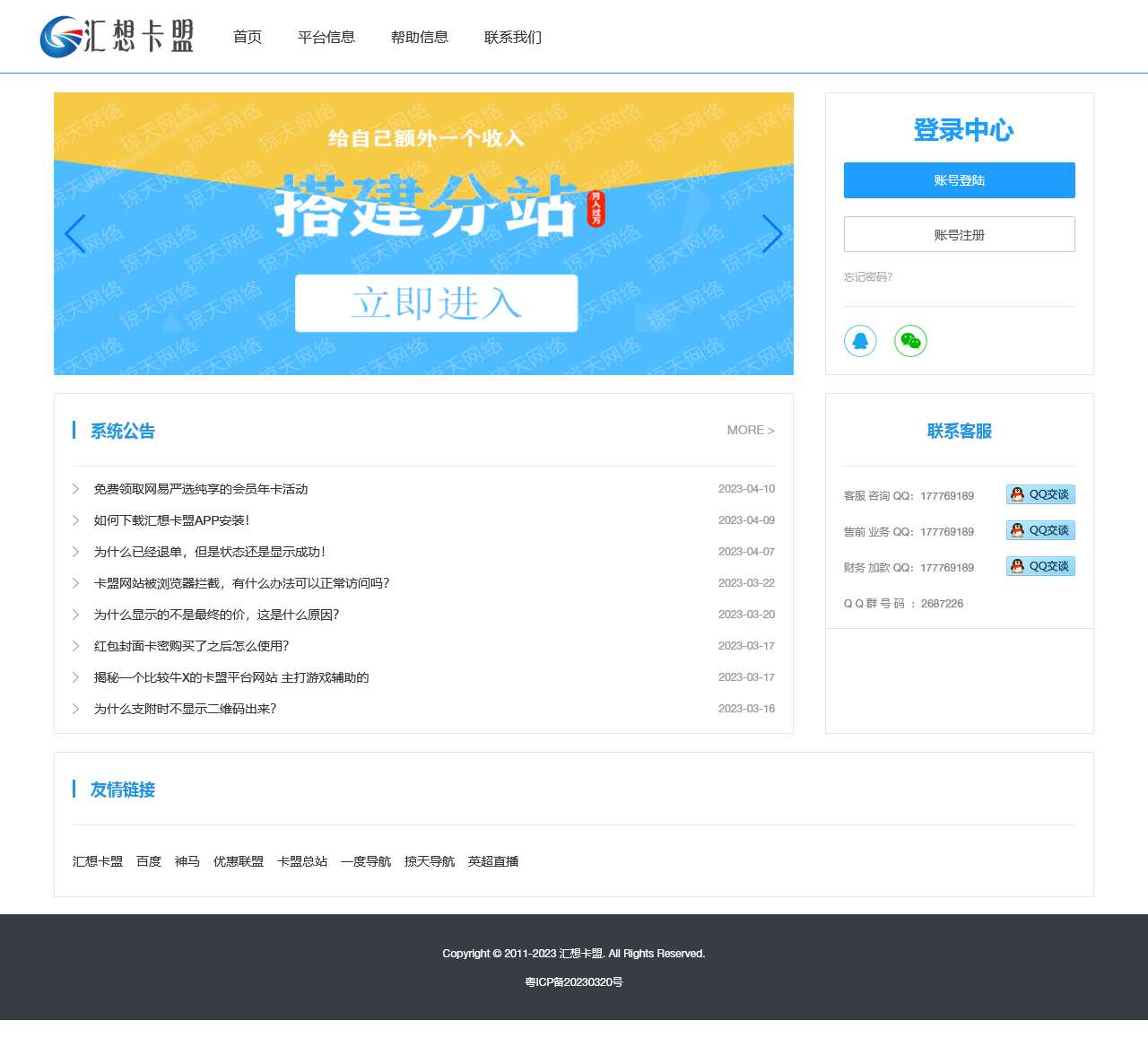Image resolution: width=1148 pixels, height=1047 pixels.
Task: Click the 账号注册 register button
Action: coord(959,234)
